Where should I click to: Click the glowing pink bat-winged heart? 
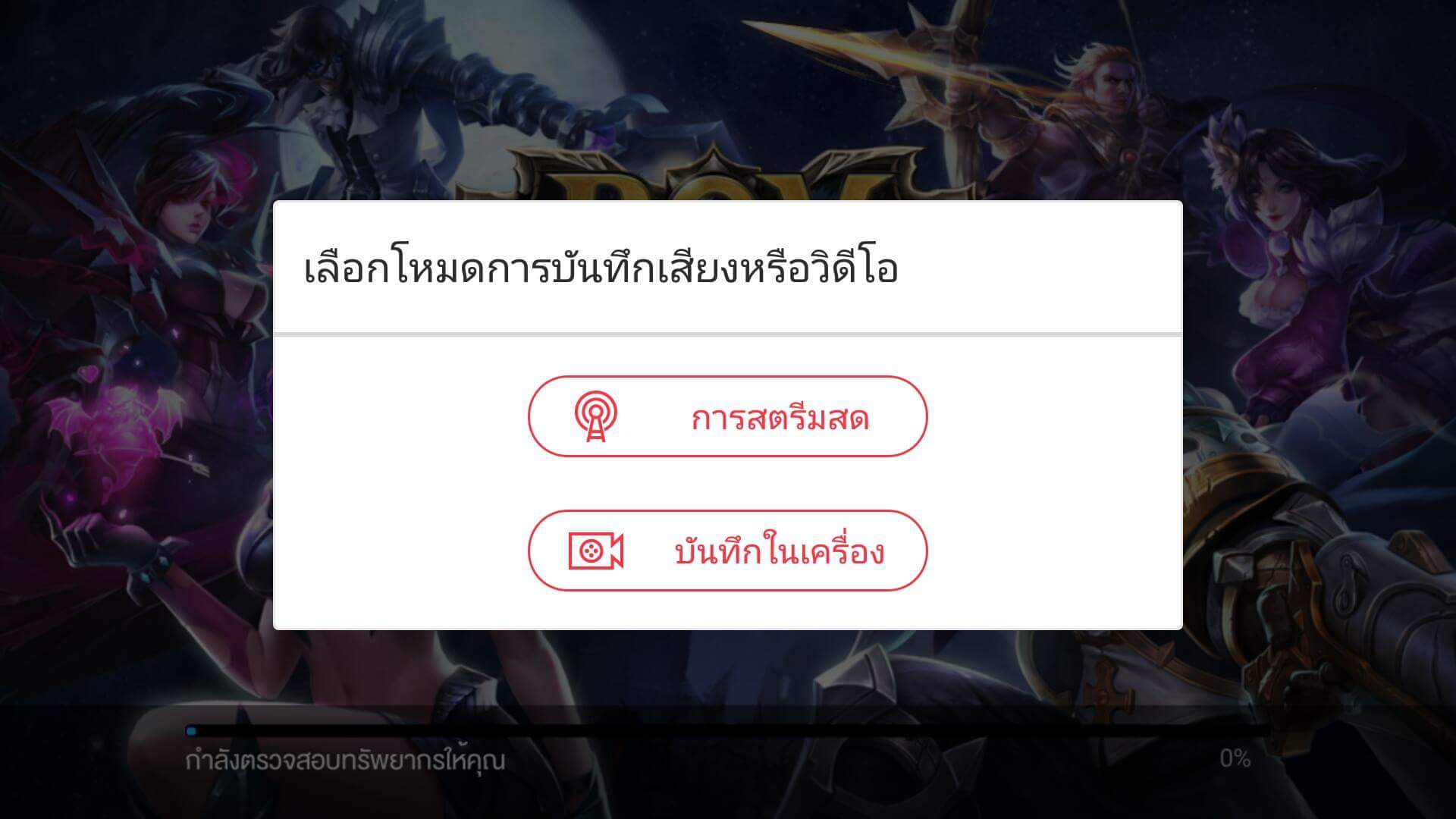[114, 425]
